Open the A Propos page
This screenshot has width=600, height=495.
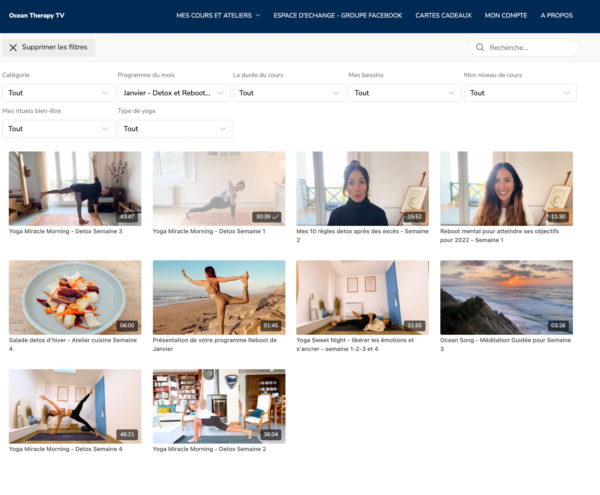[557, 15]
